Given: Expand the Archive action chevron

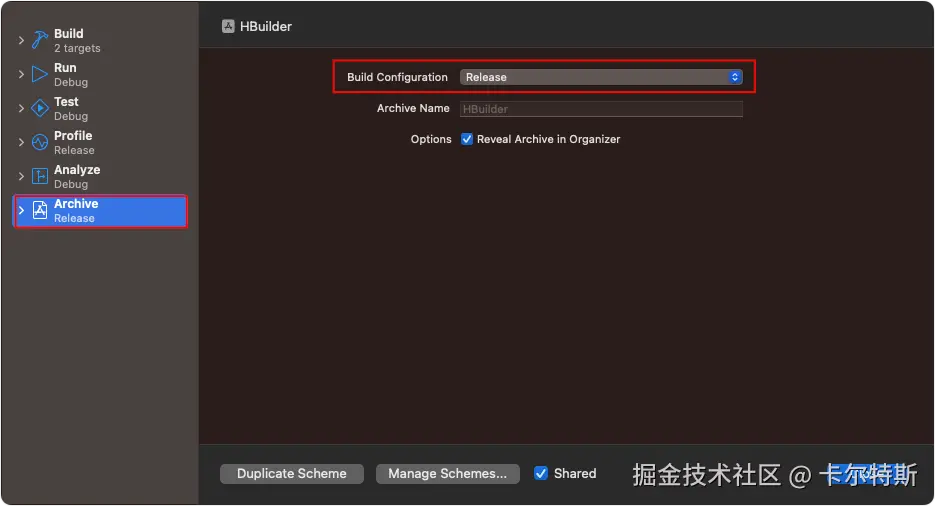Looking at the screenshot, I should point(21,210).
